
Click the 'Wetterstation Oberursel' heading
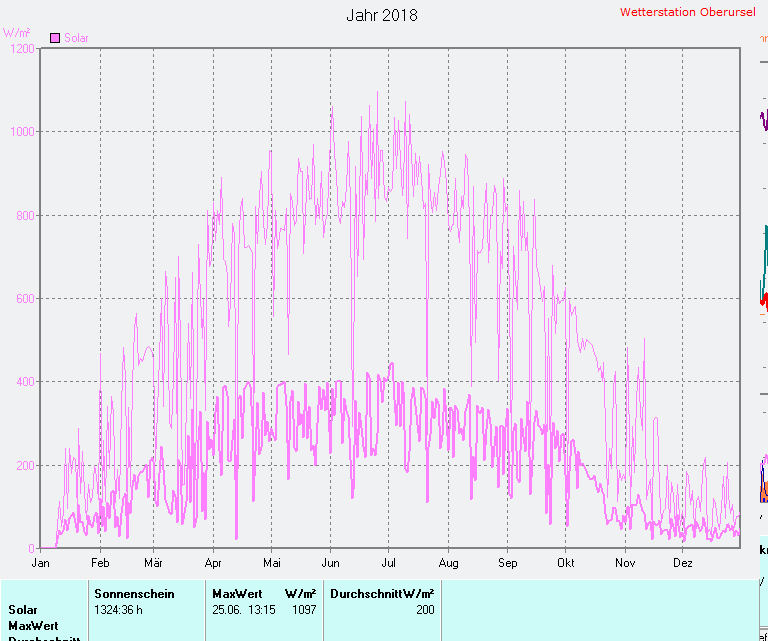687,12
